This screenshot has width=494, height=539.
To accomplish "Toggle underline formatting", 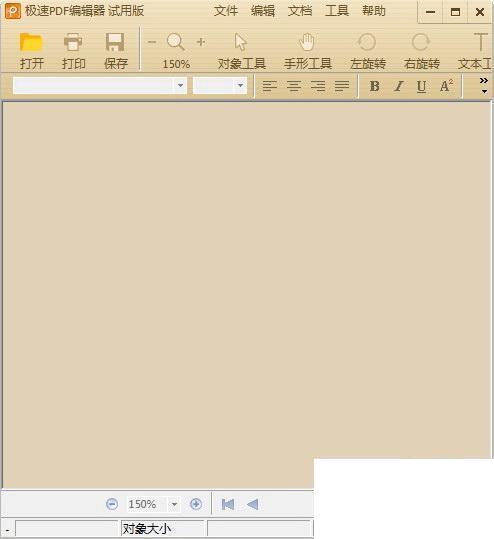I will click(x=421, y=86).
